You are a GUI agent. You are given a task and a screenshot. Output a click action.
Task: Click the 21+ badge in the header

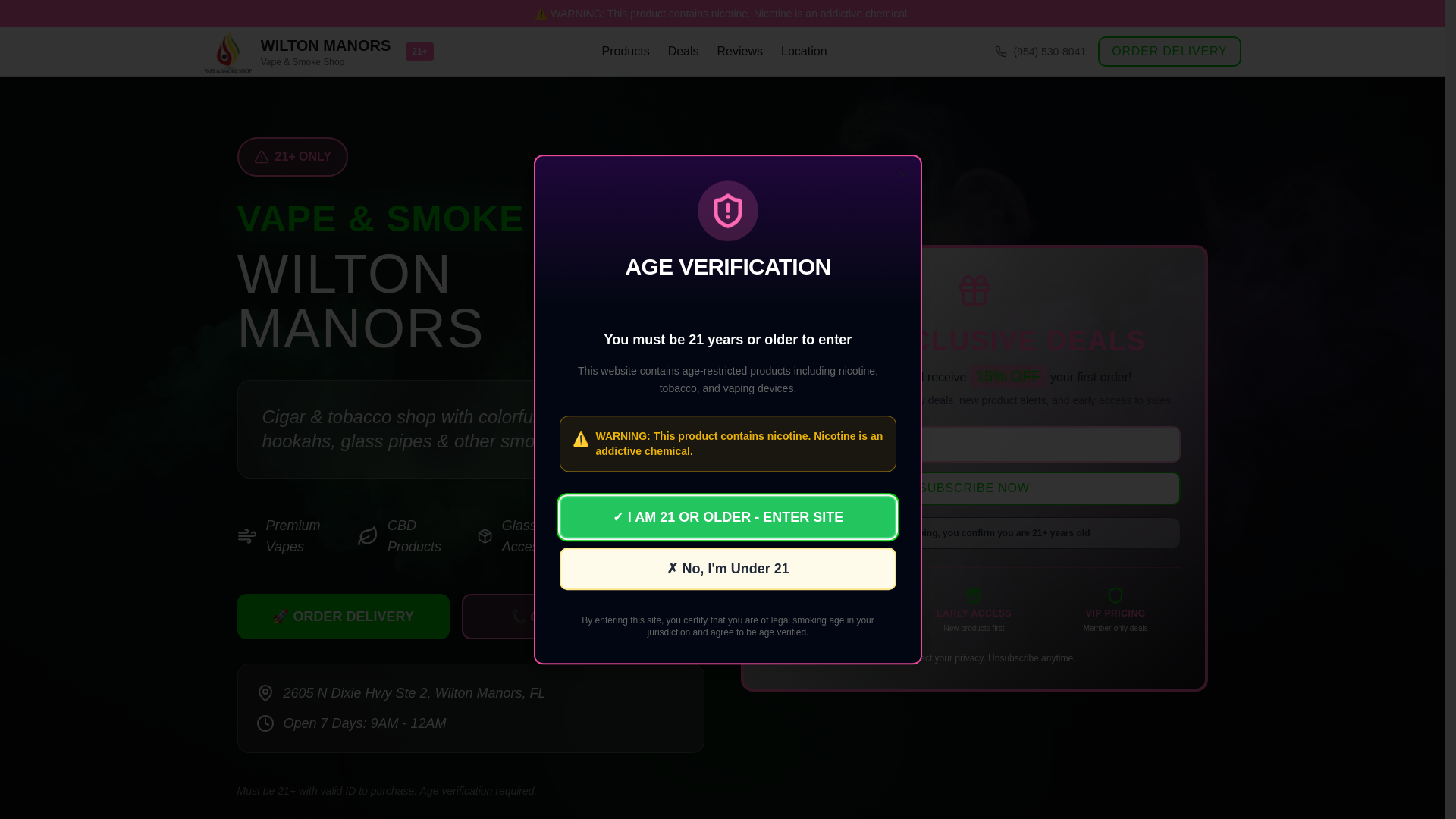click(419, 52)
